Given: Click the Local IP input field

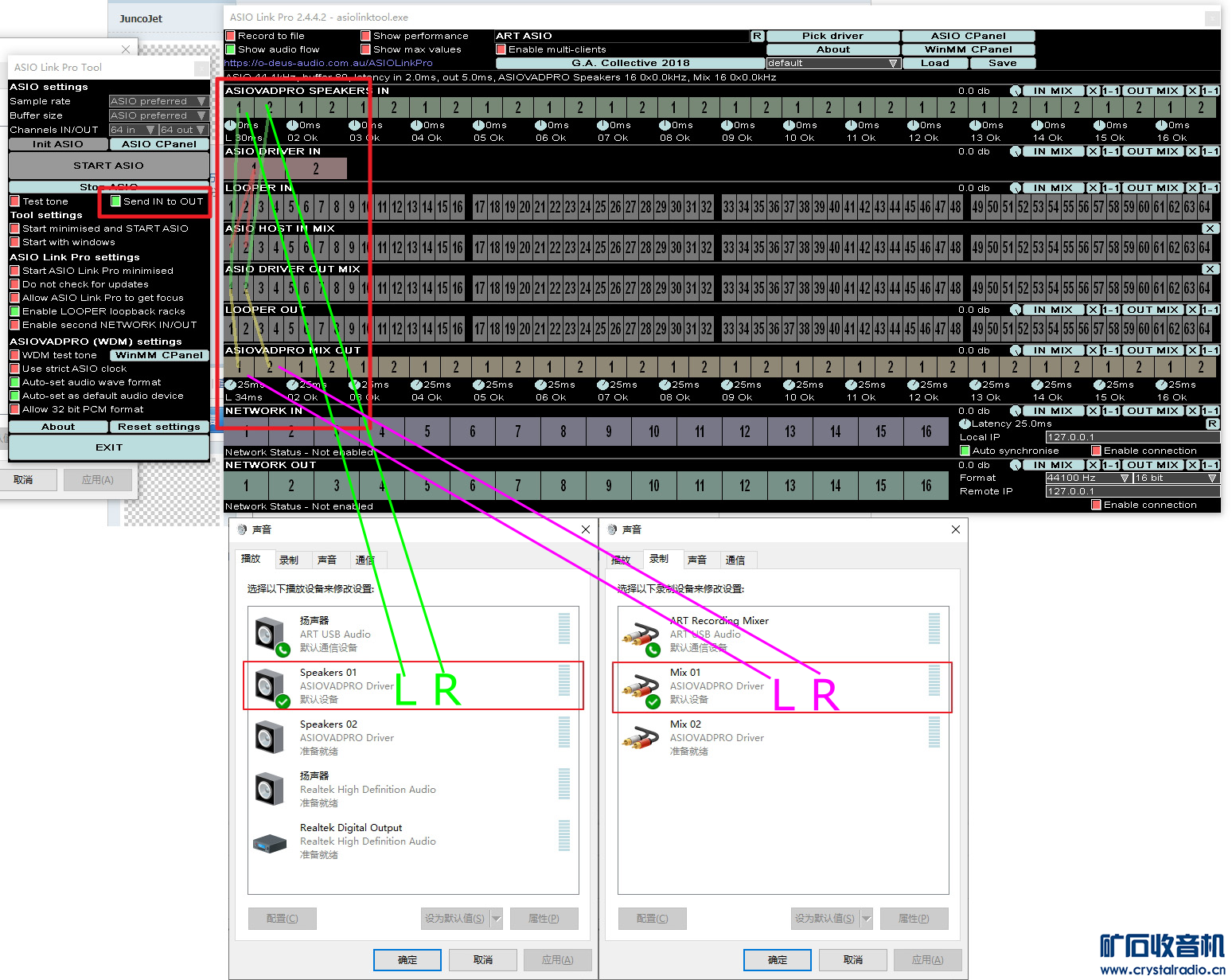Looking at the screenshot, I should coord(1133,437).
